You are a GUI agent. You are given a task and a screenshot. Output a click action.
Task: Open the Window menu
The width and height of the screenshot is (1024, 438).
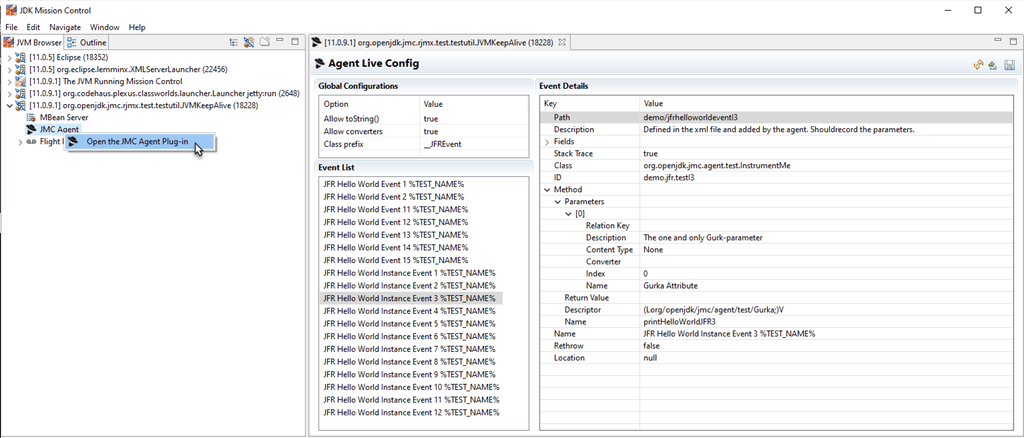click(x=104, y=27)
